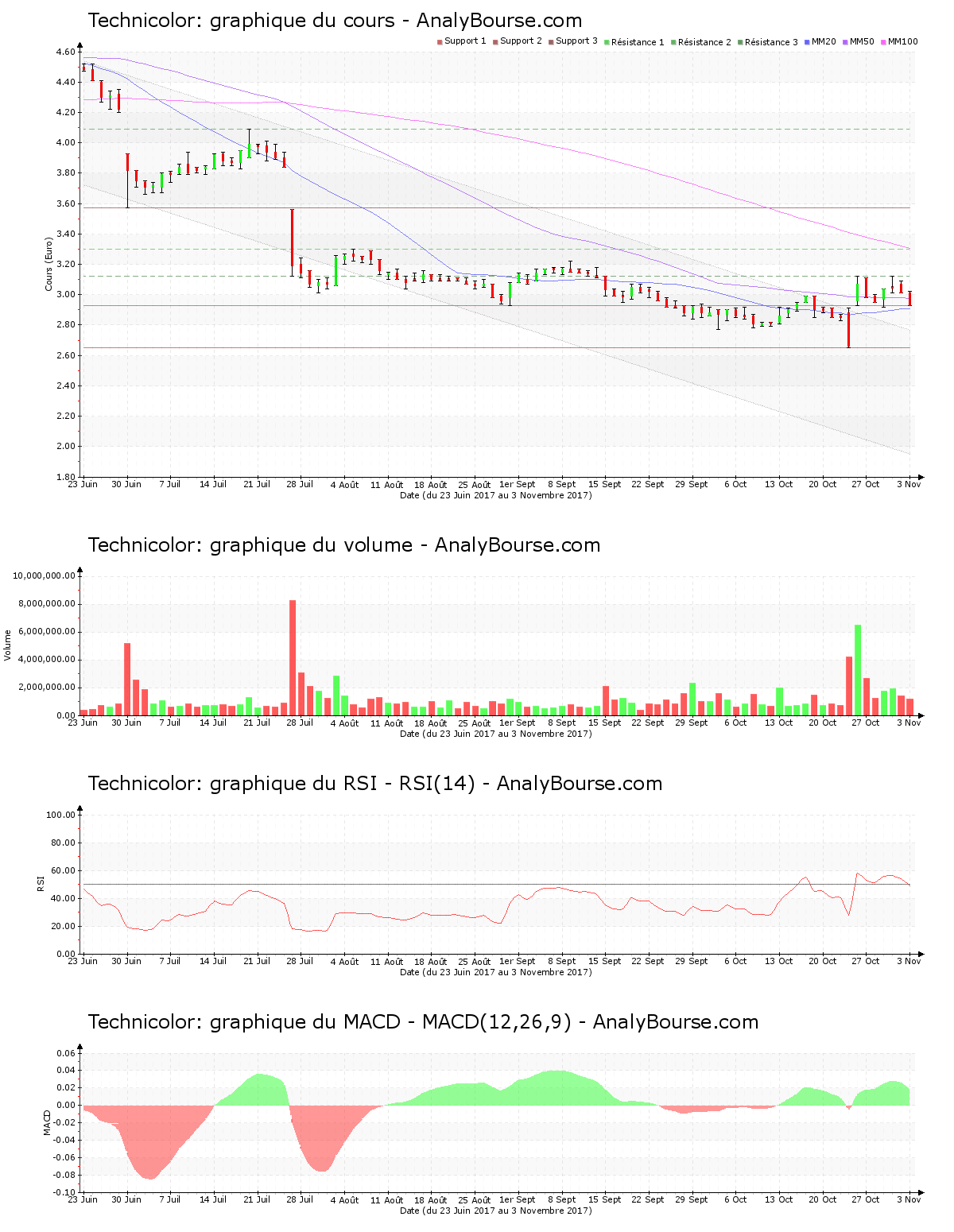
Task: Click the MM100 legend entry
Action: (x=899, y=41)
